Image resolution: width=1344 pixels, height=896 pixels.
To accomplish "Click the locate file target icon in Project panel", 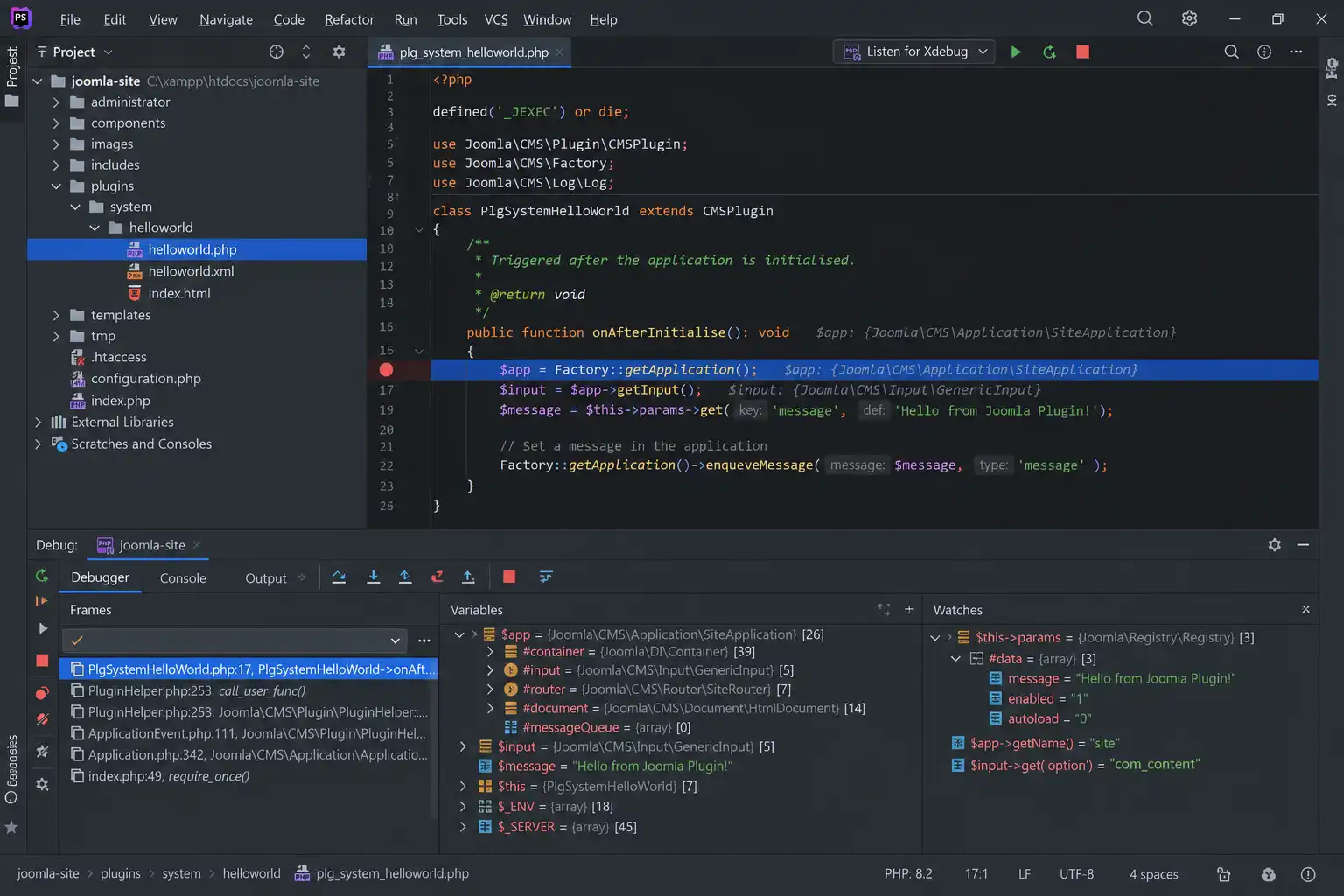I will pyautogui.click(x=276, y=52).
